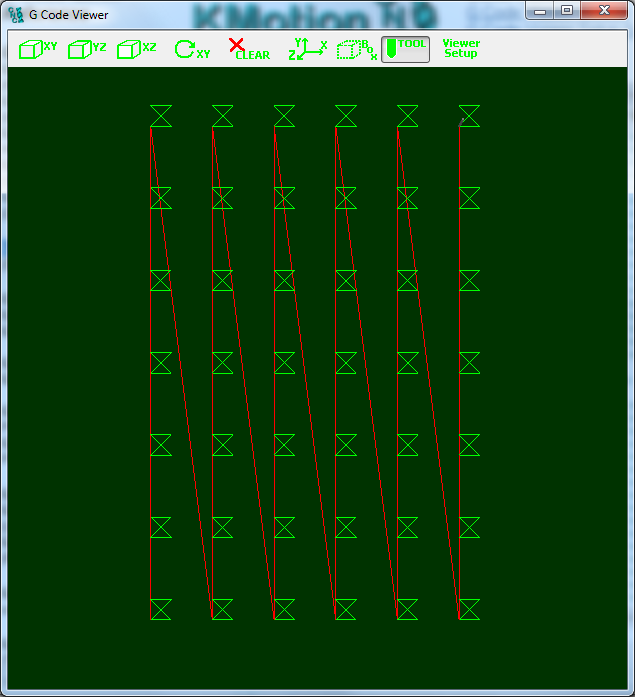Toggle the TOOL display button
The height and width of the screenshot is (697, 635).
pos(406,48)
